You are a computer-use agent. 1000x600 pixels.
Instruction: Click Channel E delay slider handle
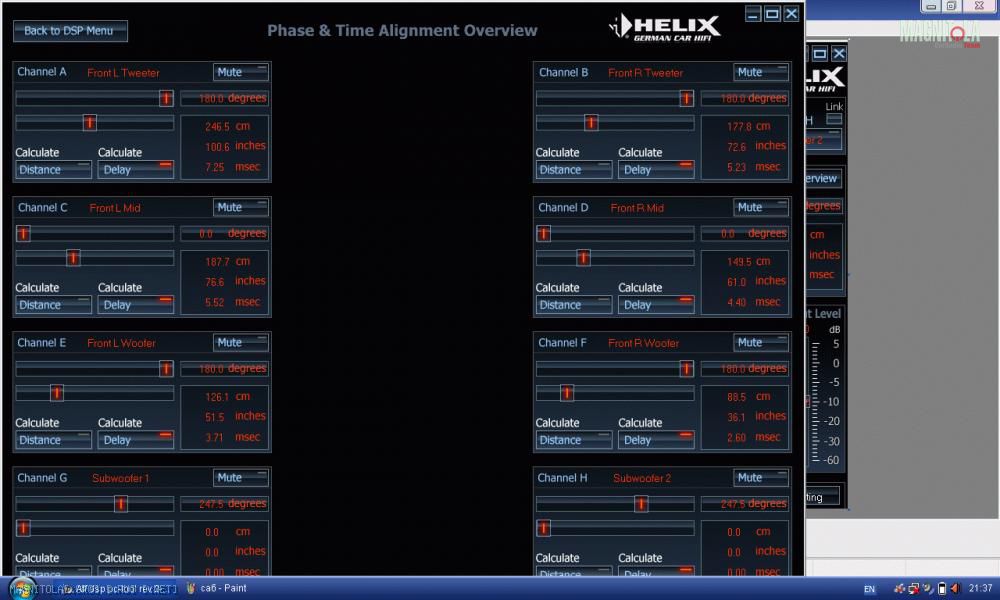57,393
